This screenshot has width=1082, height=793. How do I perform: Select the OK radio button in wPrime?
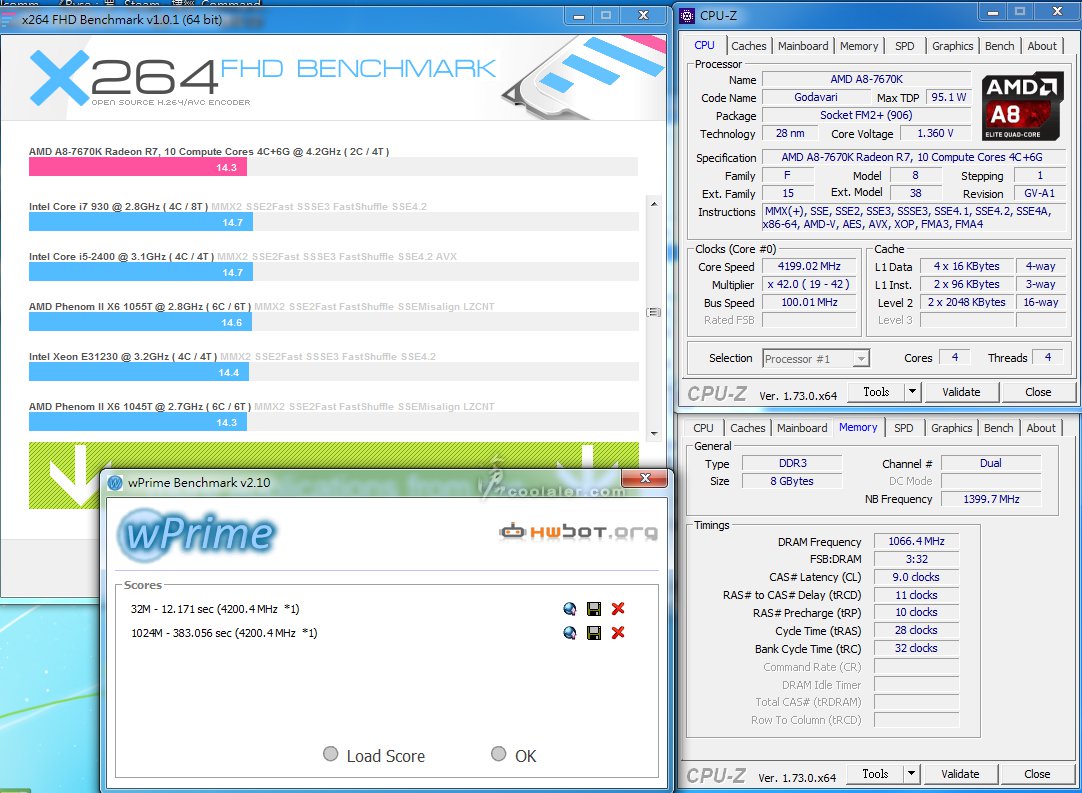click(499, 755)
